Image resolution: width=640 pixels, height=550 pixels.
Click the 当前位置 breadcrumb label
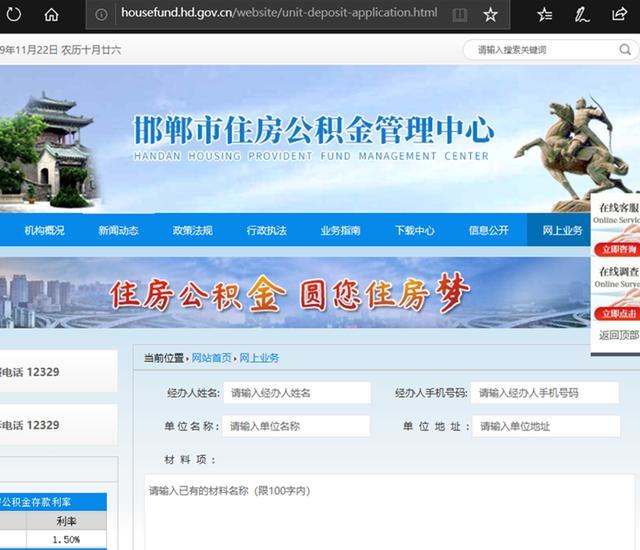(164, 358)
